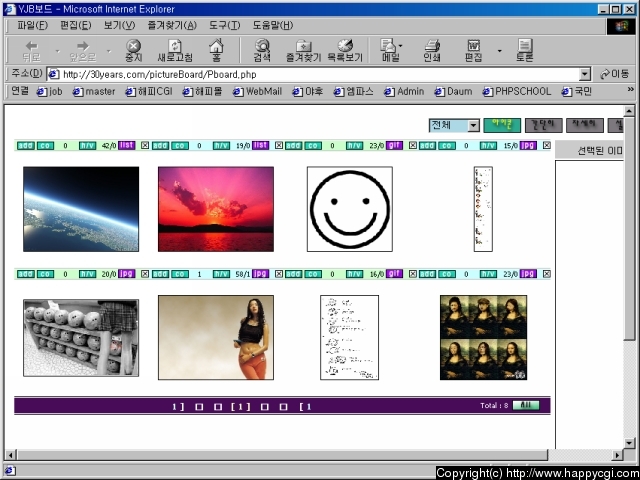This screenshot has width=640, height=480.
Task: Click the Back (뒤로) toolbar button
Action: point(31,51)
